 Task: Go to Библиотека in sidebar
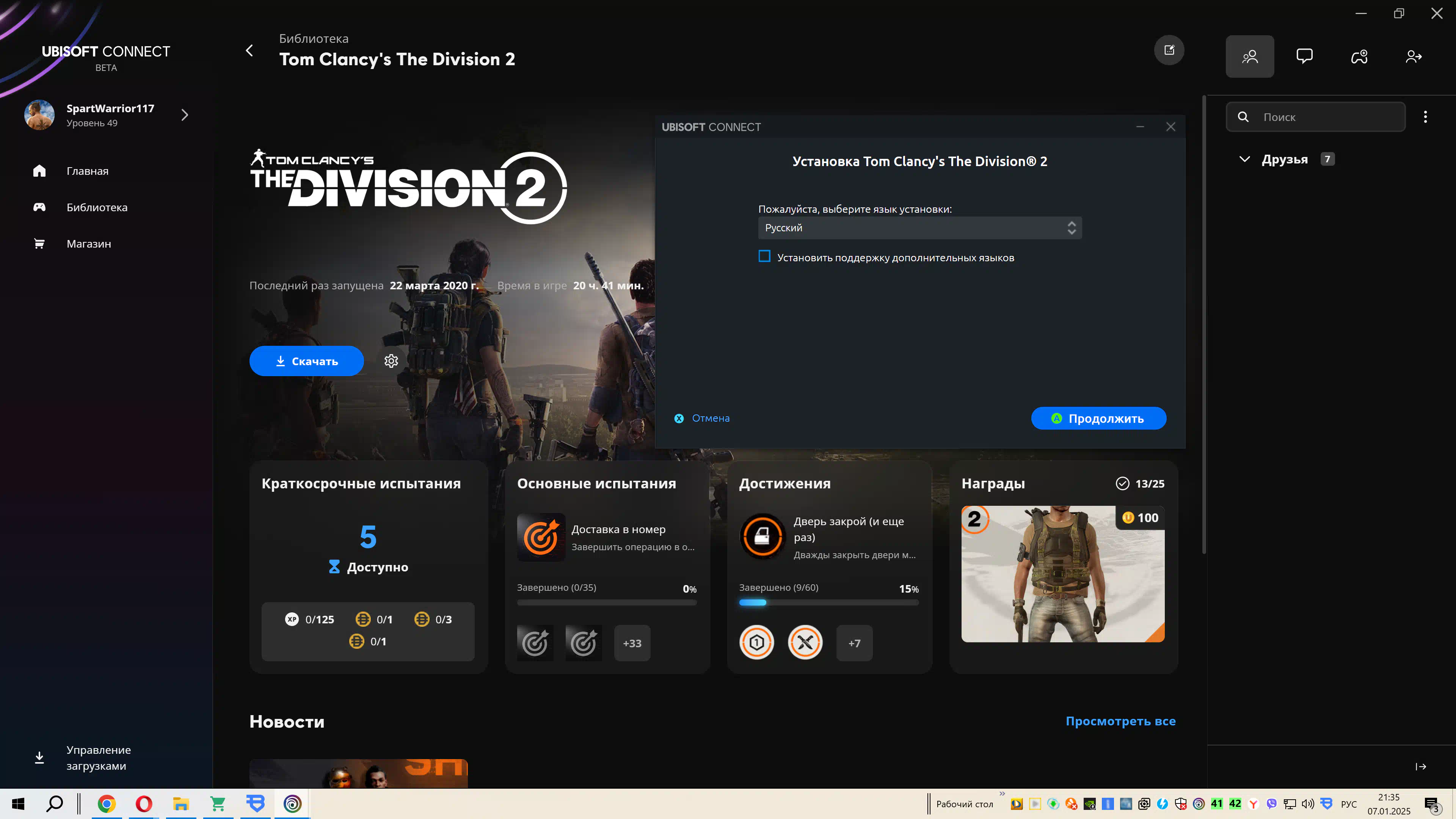tap(97, 207)
